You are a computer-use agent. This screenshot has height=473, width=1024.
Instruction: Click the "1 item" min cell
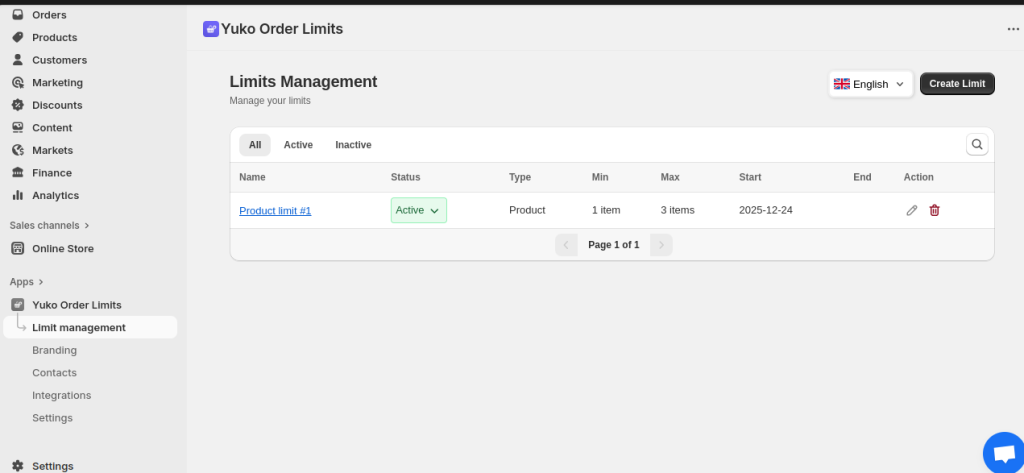[x=606, y=210]
